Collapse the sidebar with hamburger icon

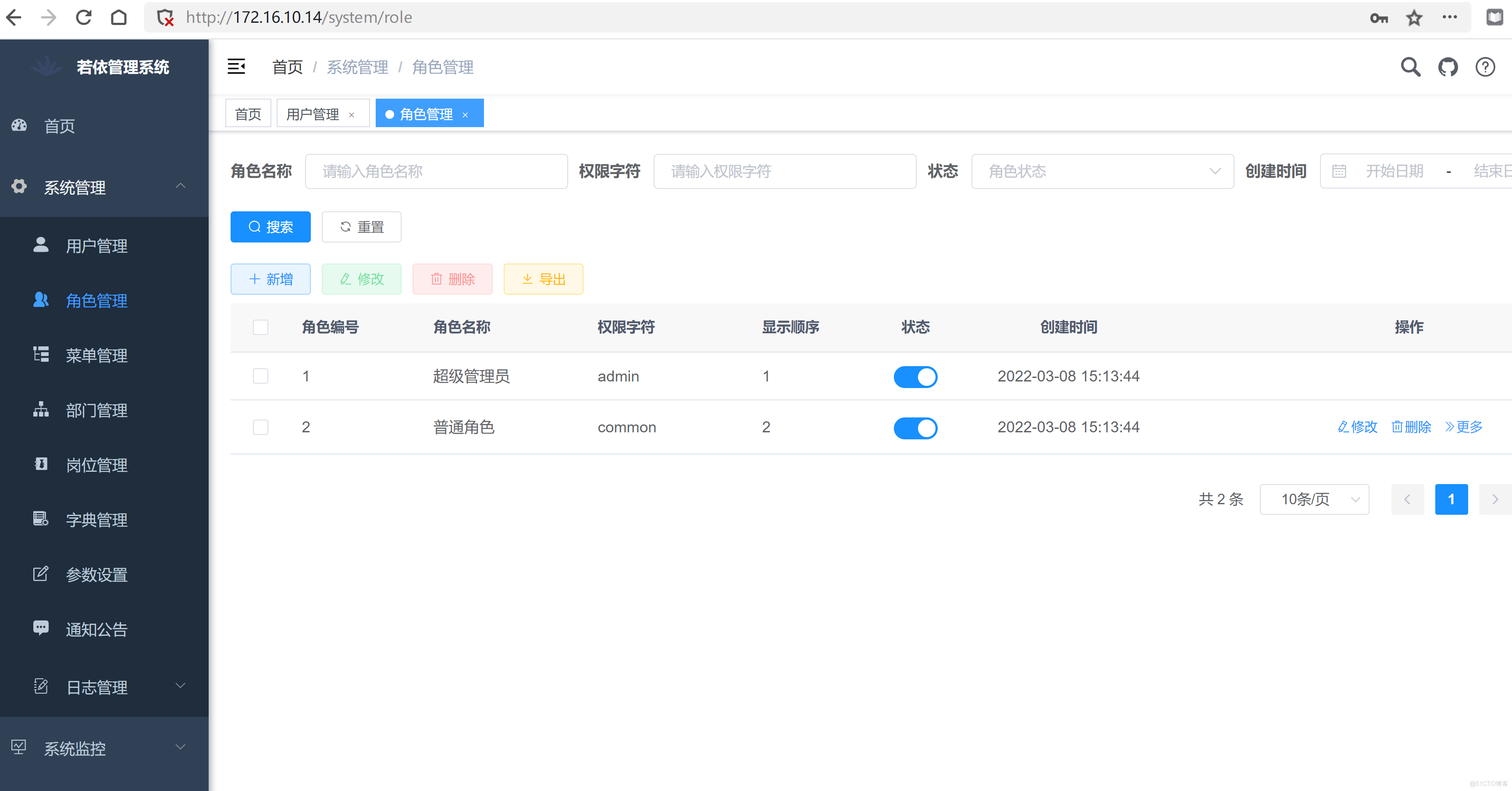pos(237,67)
